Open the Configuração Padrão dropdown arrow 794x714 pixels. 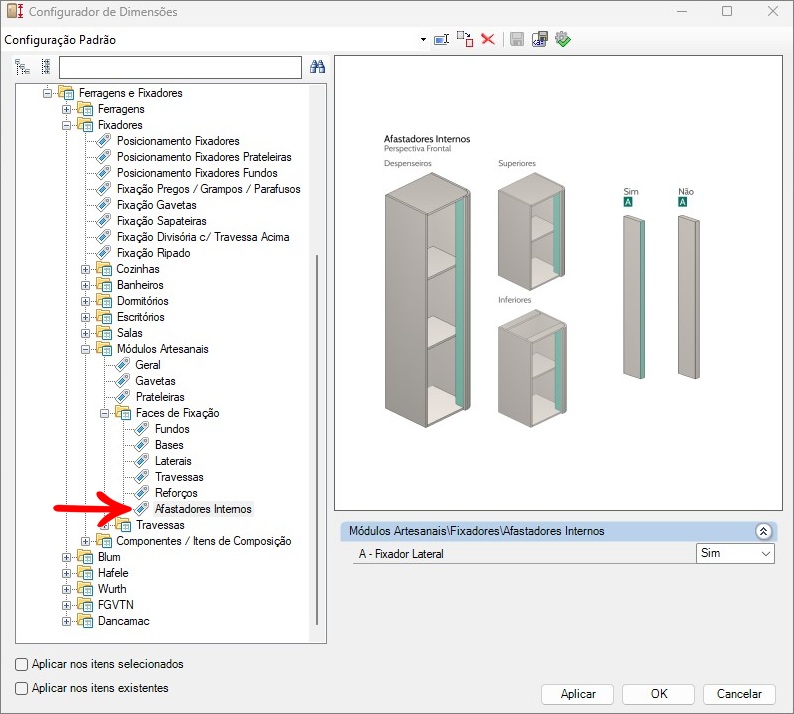[423, 39]
